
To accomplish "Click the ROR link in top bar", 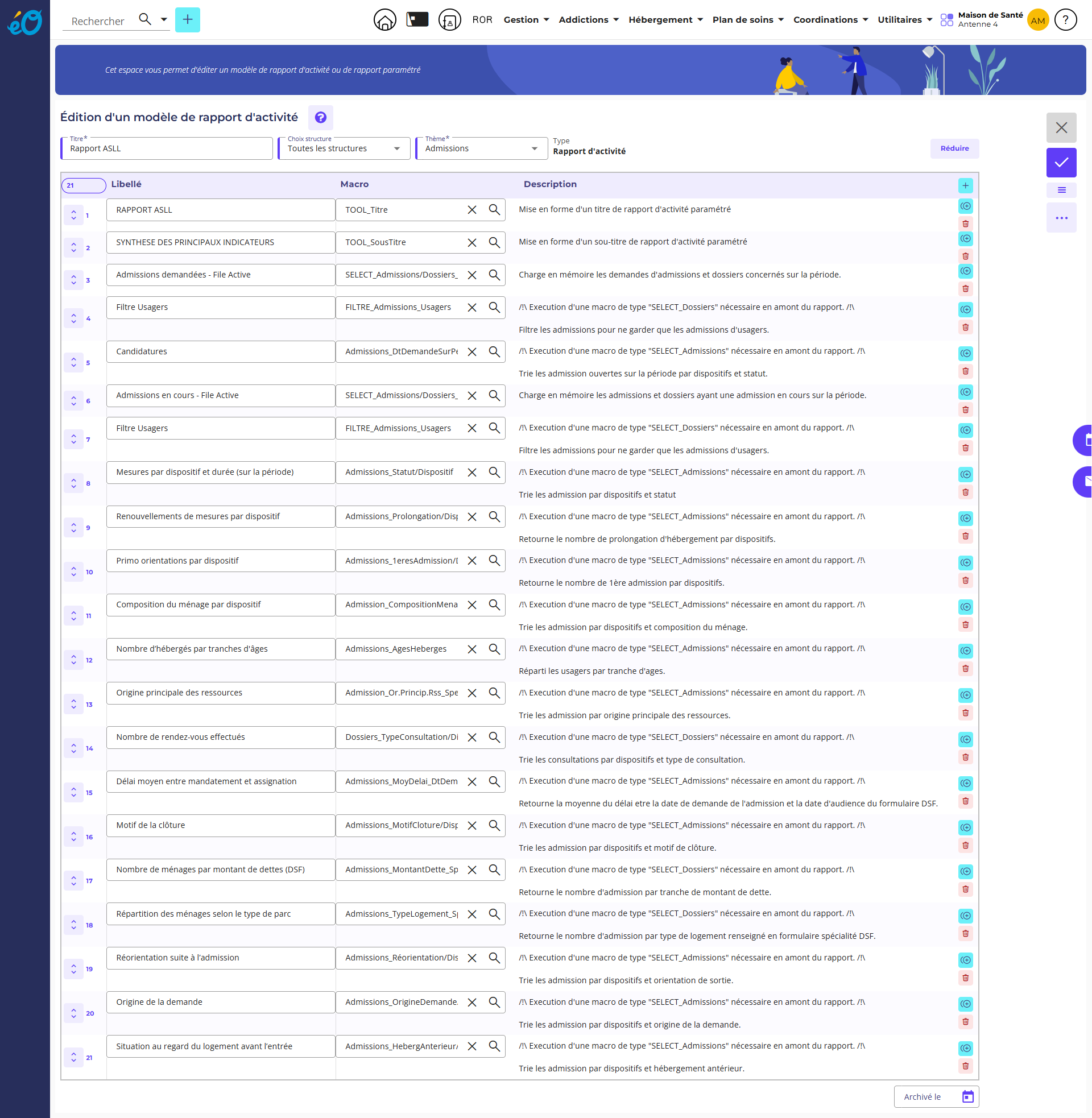I will pos(482,20).
